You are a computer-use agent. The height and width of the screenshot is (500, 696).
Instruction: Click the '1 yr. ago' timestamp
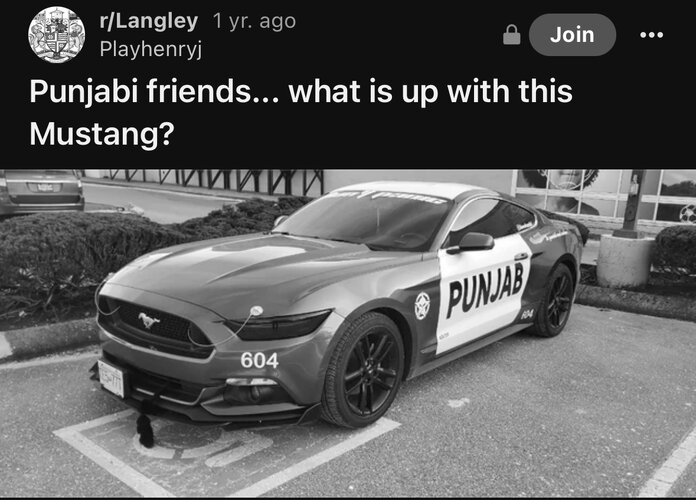(254, 21)
